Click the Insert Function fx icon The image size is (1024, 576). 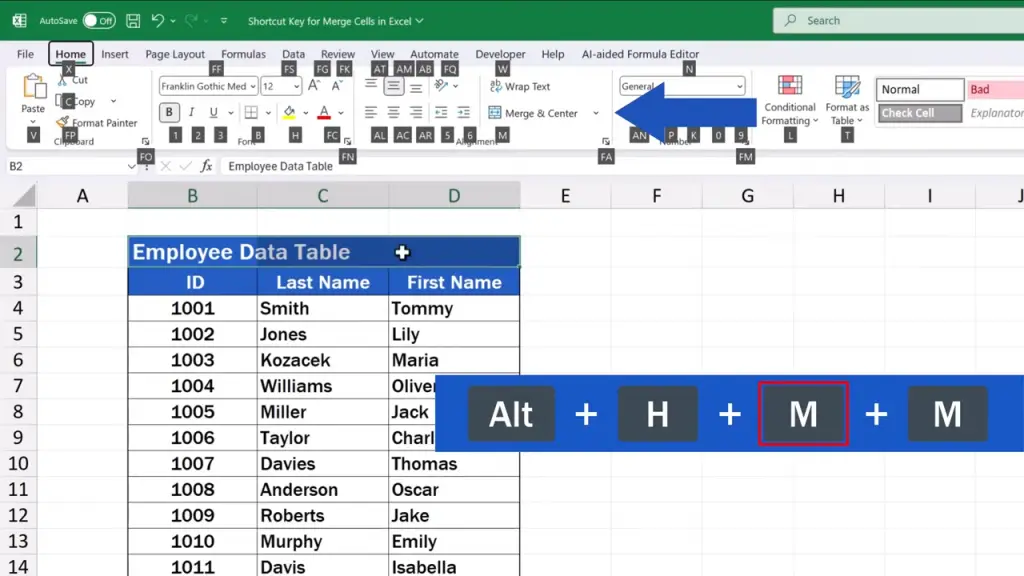206,166
